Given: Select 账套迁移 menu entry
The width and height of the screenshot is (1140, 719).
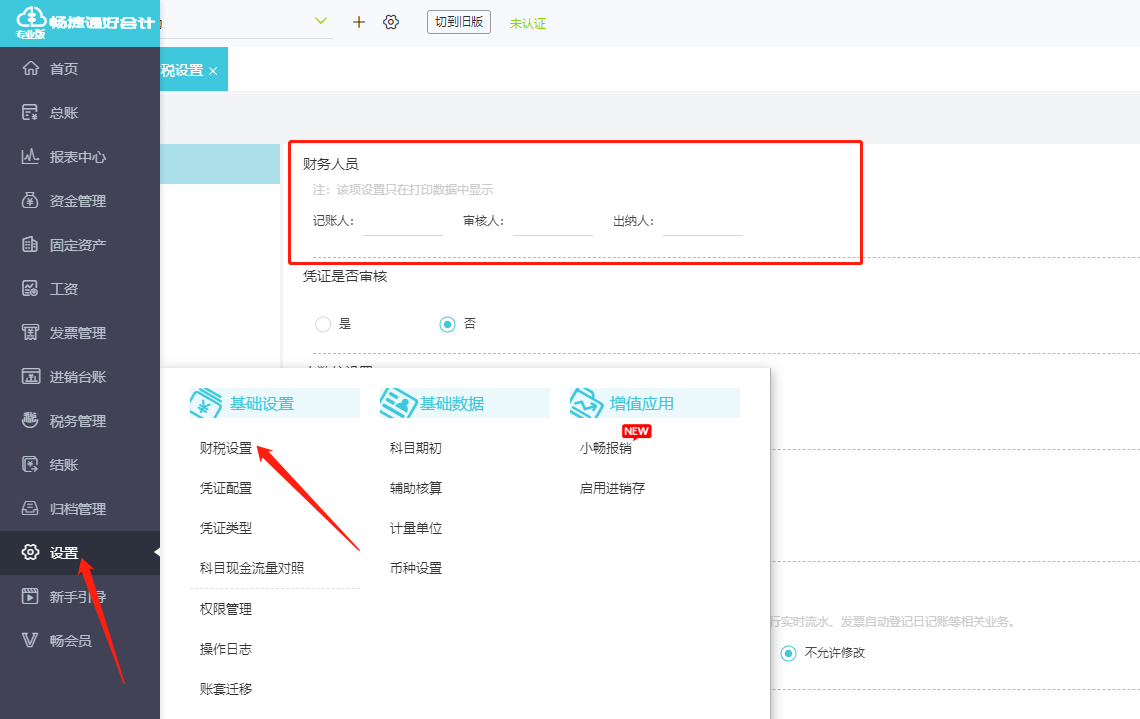Looking at the screenshot, I should [x=226, y=689].
